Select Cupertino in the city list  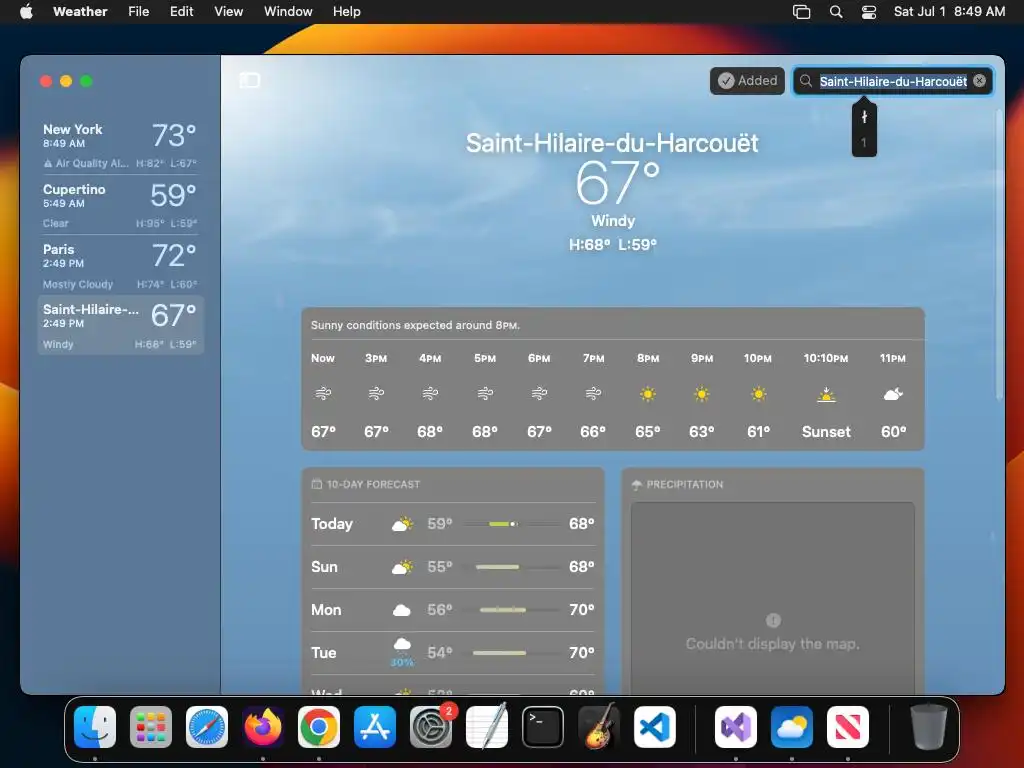pyautogui.click(x=120, y=205)
